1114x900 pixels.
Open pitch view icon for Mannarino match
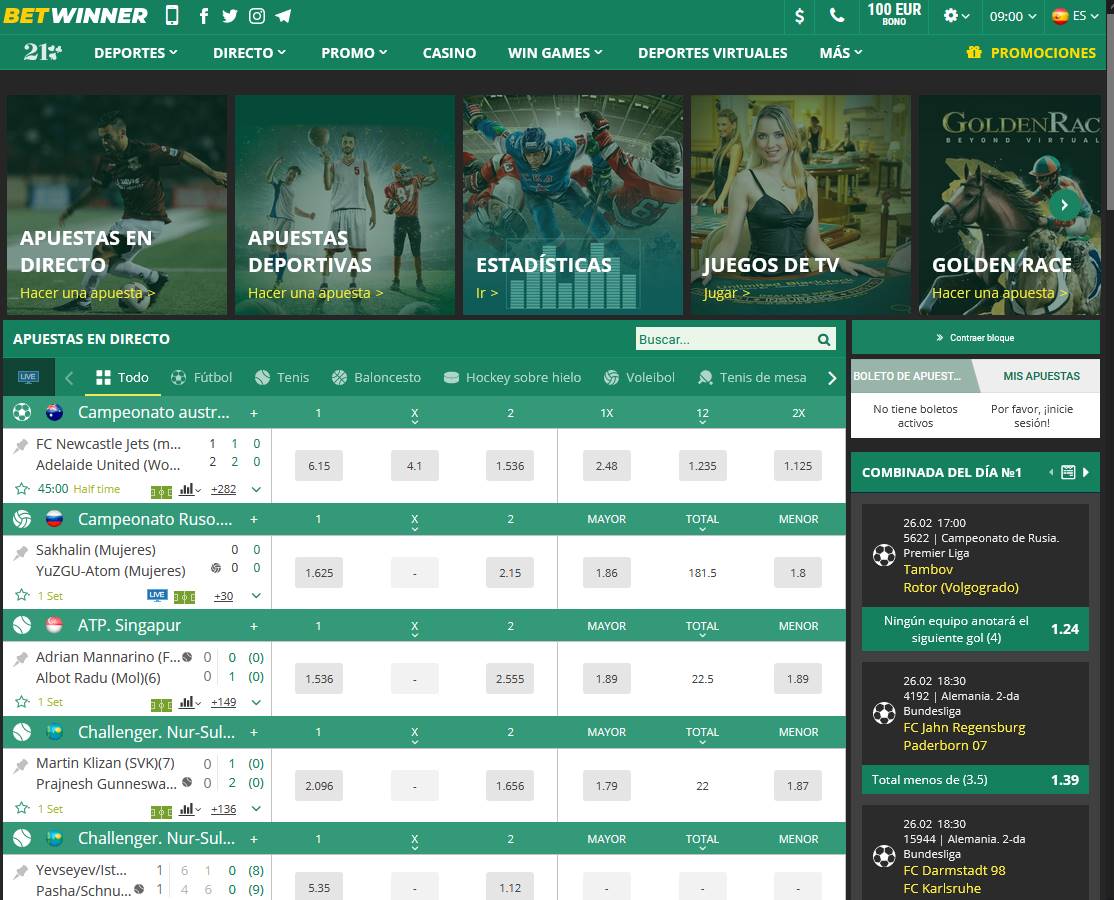161,704
